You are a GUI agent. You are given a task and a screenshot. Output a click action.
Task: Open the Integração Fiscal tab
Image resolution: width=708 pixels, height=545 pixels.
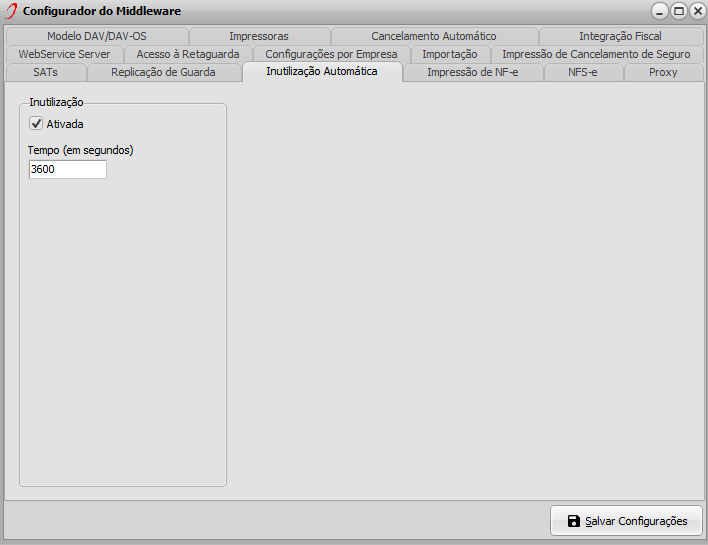click(619, 36)
